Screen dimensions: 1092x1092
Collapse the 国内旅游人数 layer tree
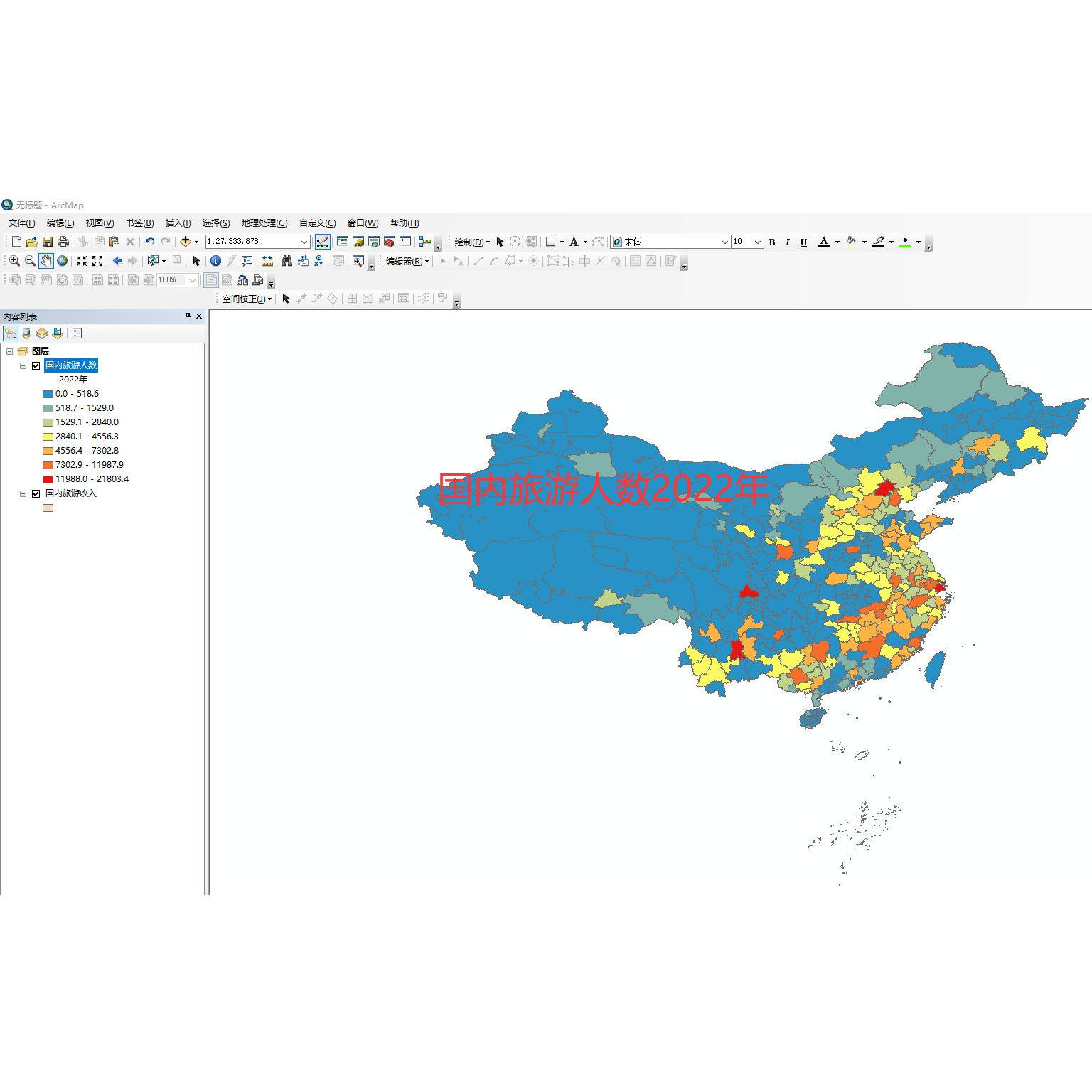pyautogui.click(x=23, y=365)
